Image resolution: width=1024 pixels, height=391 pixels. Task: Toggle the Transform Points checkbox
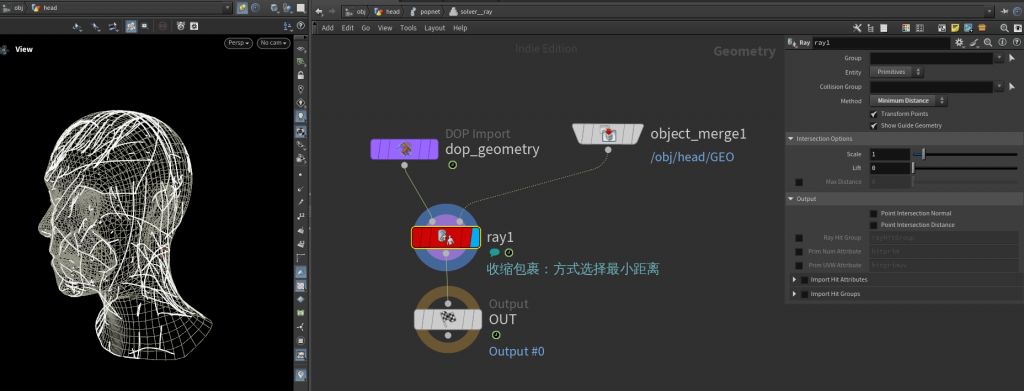(874, 114)
